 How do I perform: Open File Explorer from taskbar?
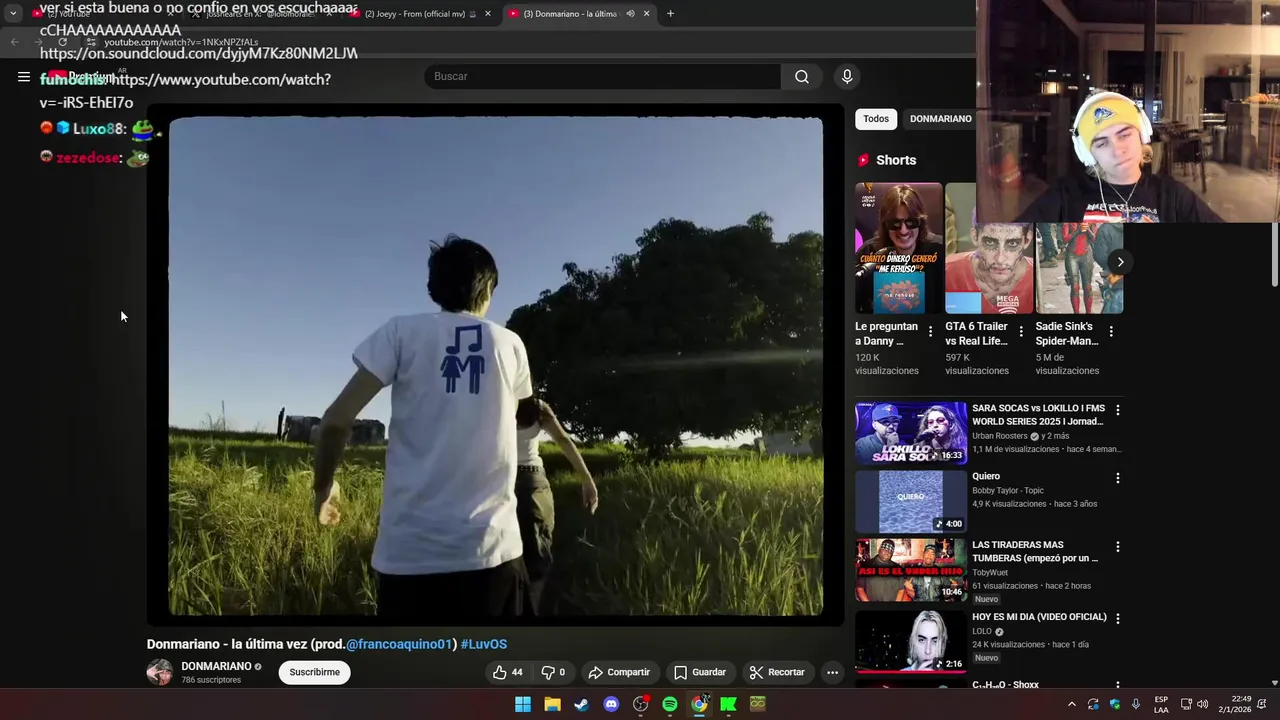pos(552,704)
